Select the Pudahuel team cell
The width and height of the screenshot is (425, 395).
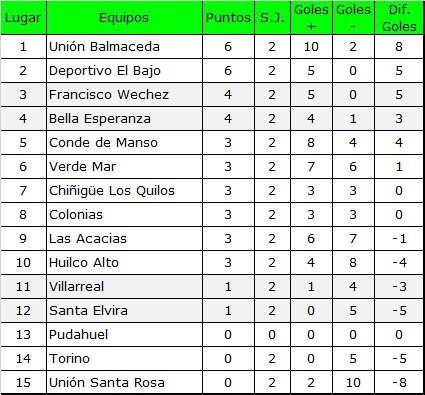pos(124,335)
